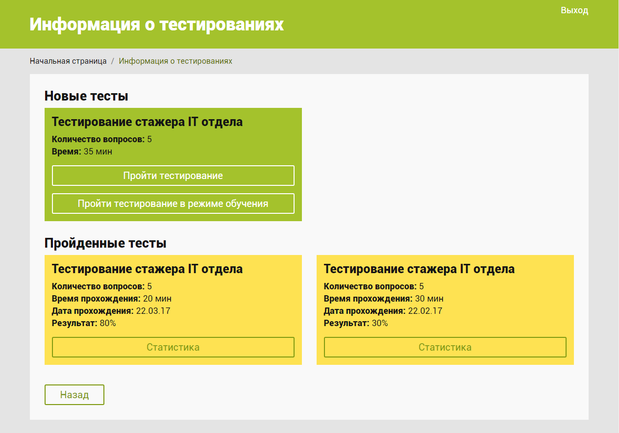Click Пройти тестирование в режиме обучения
619x433 pixels.
point(173,204)
